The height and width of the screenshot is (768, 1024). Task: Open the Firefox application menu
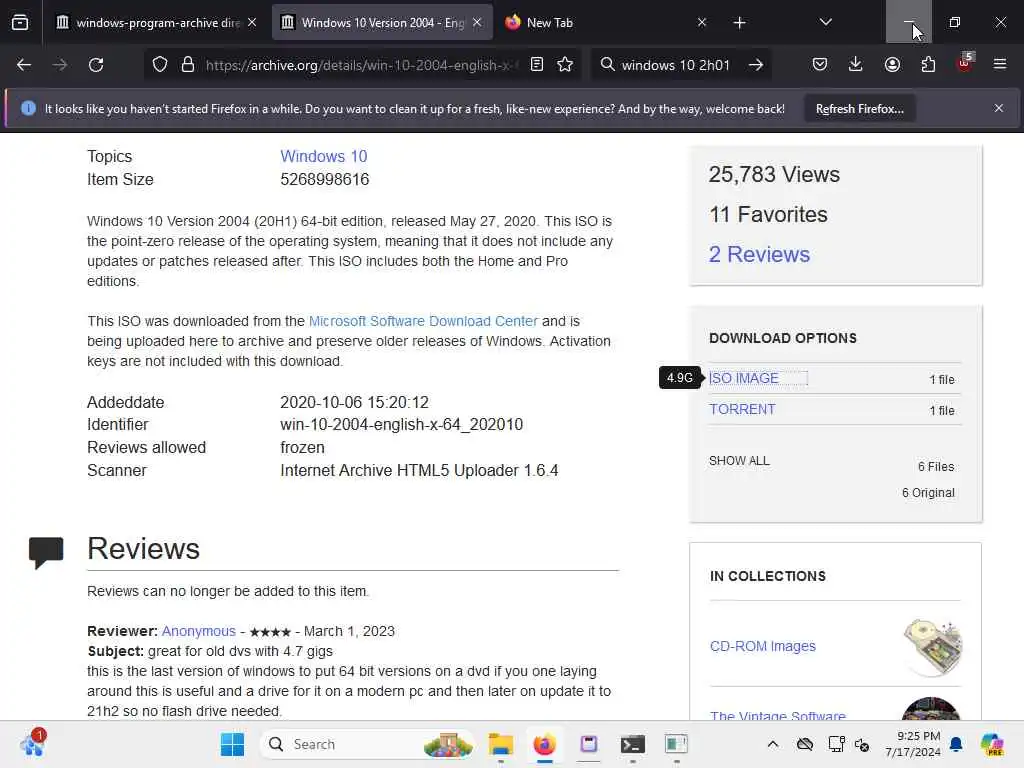(1000, 64)
